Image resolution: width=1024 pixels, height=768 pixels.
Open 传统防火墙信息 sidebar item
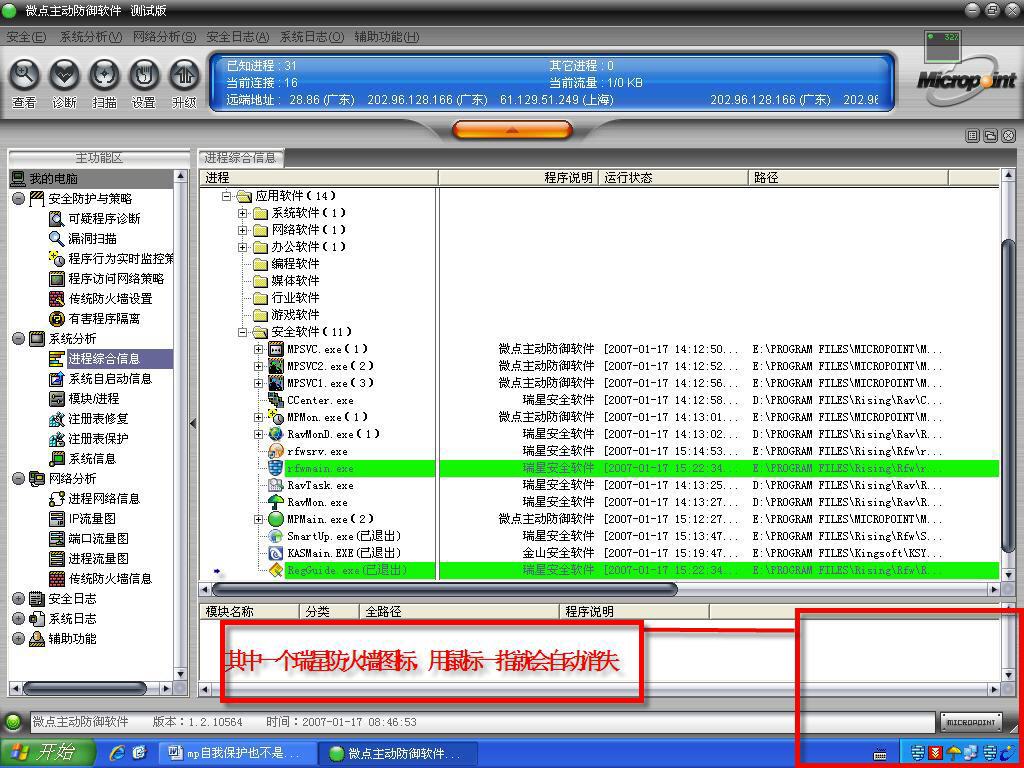101,579
